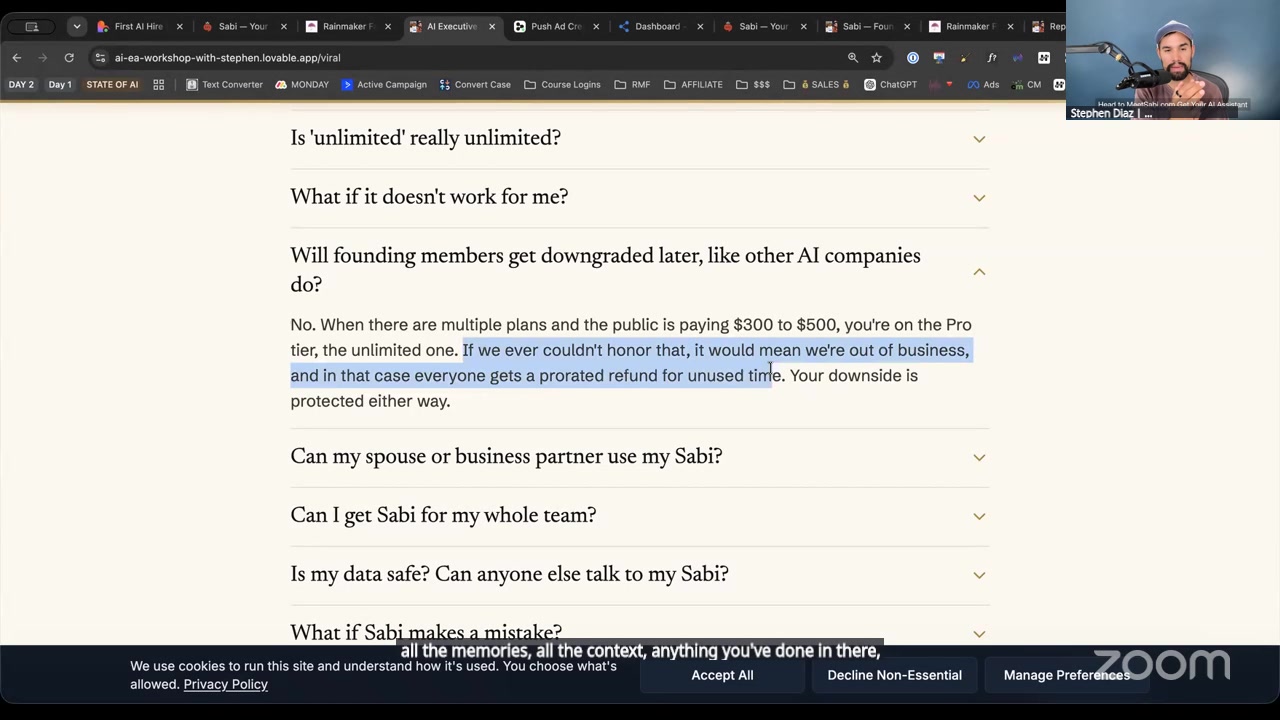
Task: Open the Text Converter bookmark
Action: pyautogui.click(x=225, y=85)
